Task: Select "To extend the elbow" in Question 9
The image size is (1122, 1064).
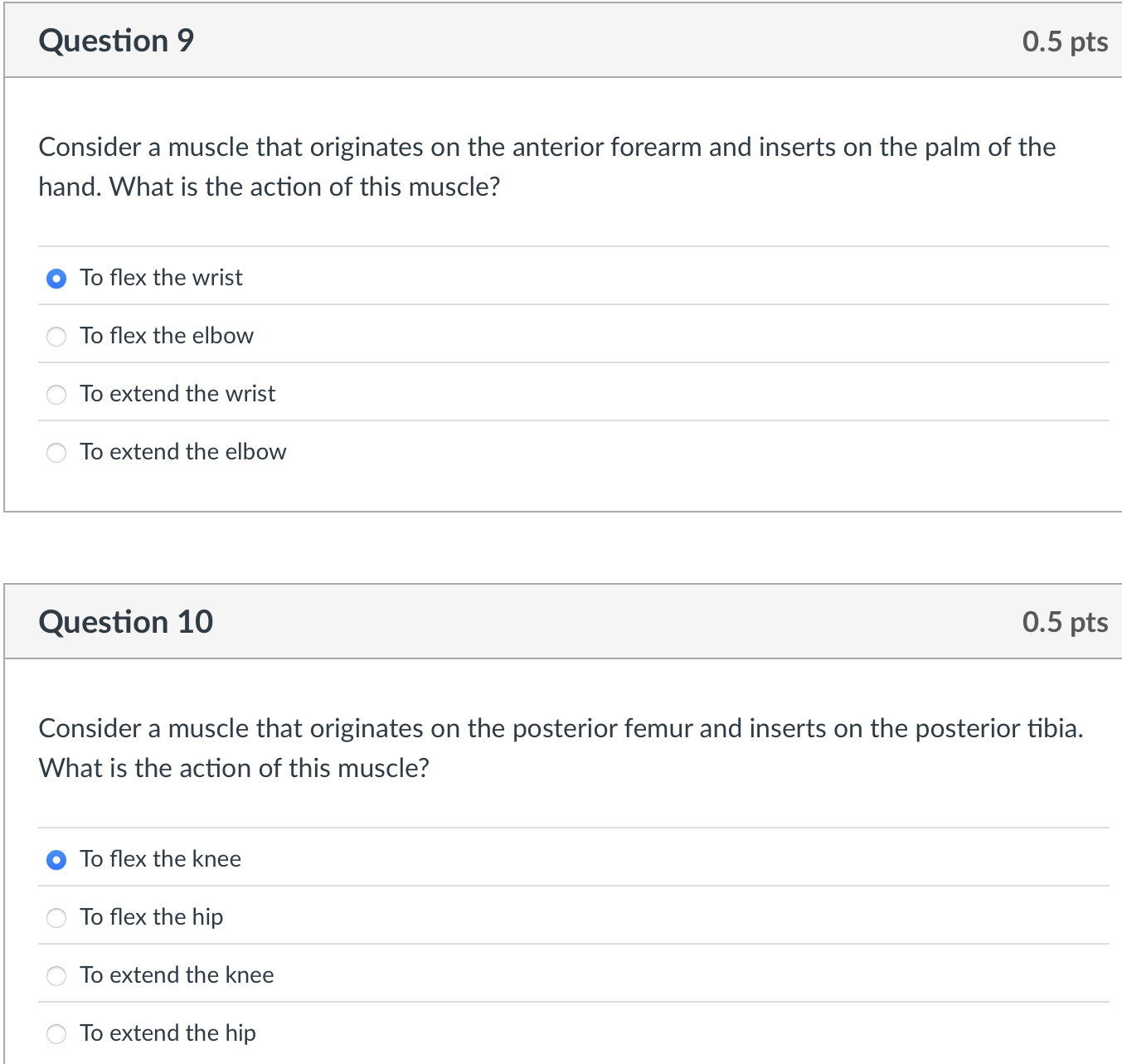Action: 56,453
